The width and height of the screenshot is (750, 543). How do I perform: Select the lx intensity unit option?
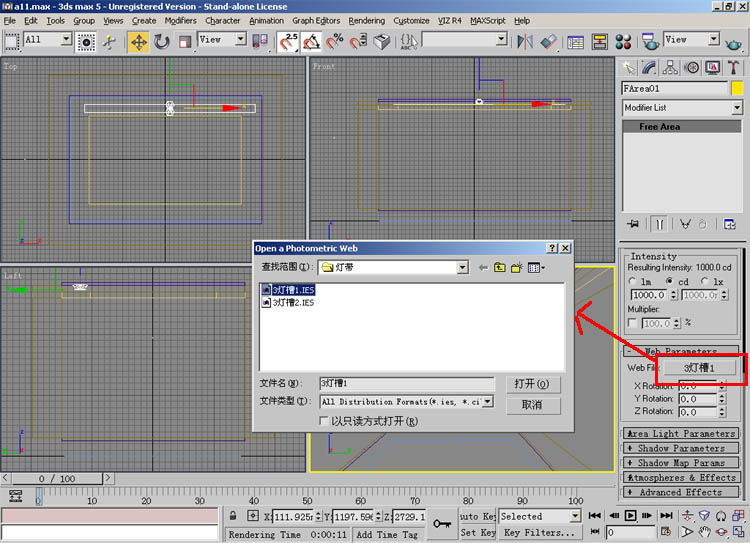704,282
